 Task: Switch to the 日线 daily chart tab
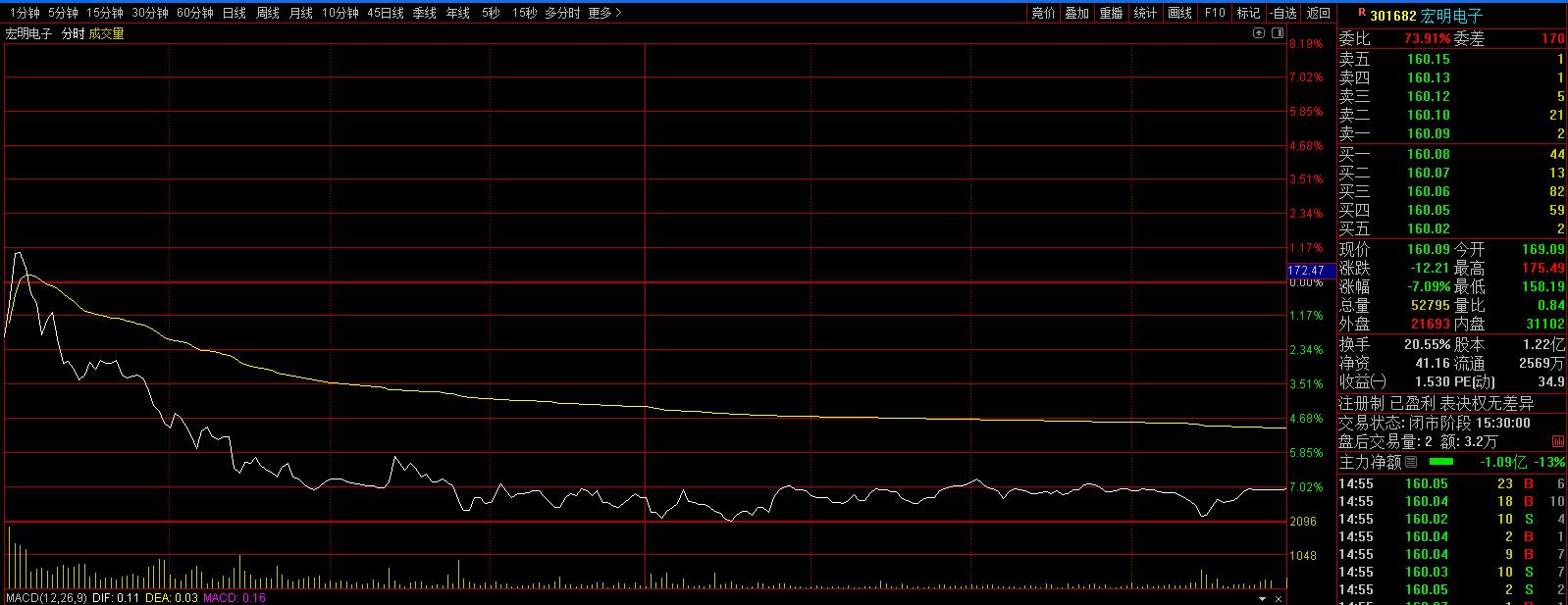coord(235,13)
